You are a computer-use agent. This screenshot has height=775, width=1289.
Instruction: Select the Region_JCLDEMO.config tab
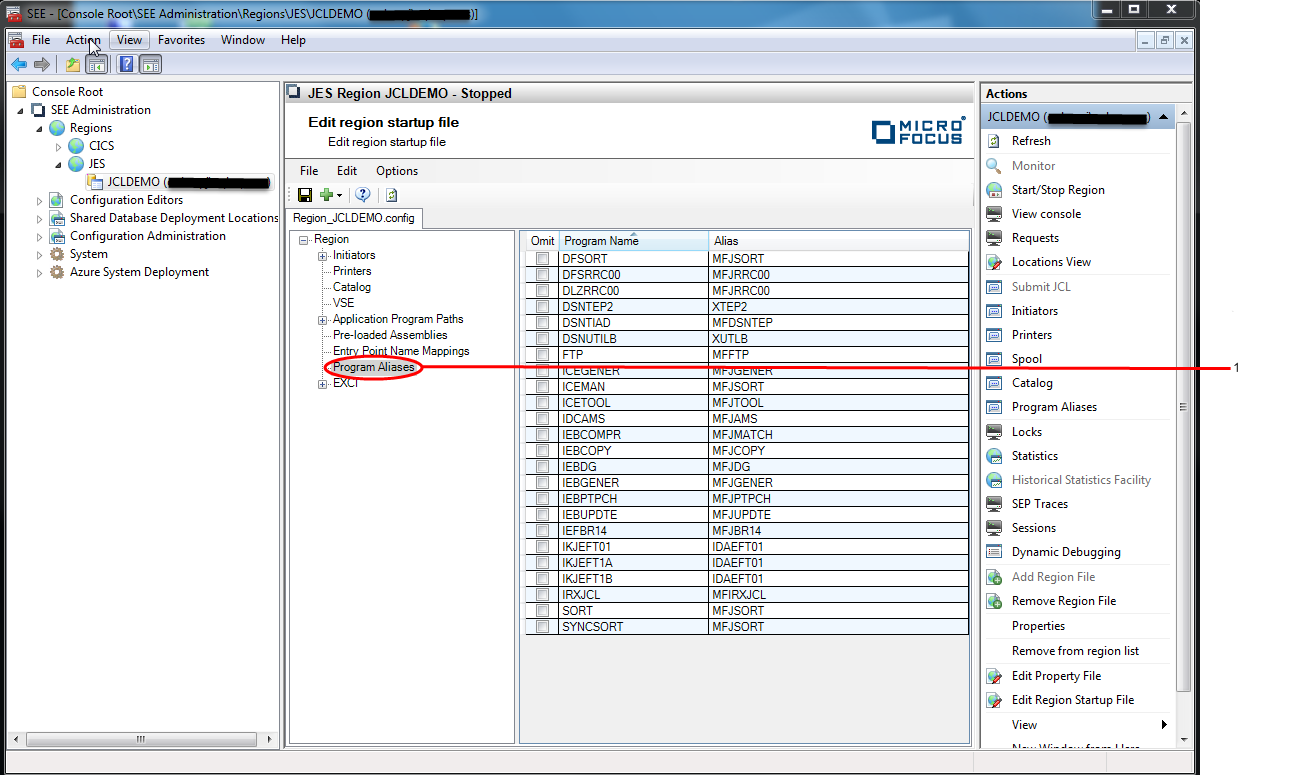click(x=353, y=218)
